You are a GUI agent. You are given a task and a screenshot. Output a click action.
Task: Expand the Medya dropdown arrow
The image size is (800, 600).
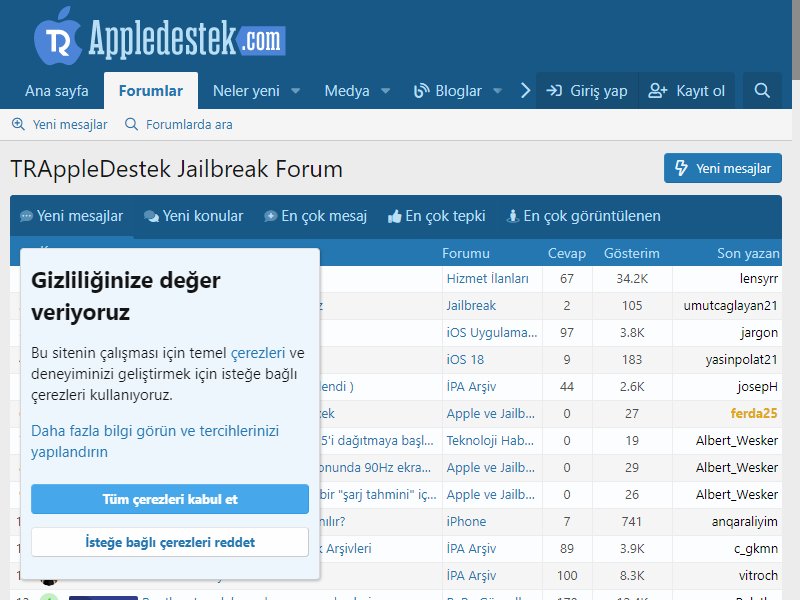coord(386,91)
